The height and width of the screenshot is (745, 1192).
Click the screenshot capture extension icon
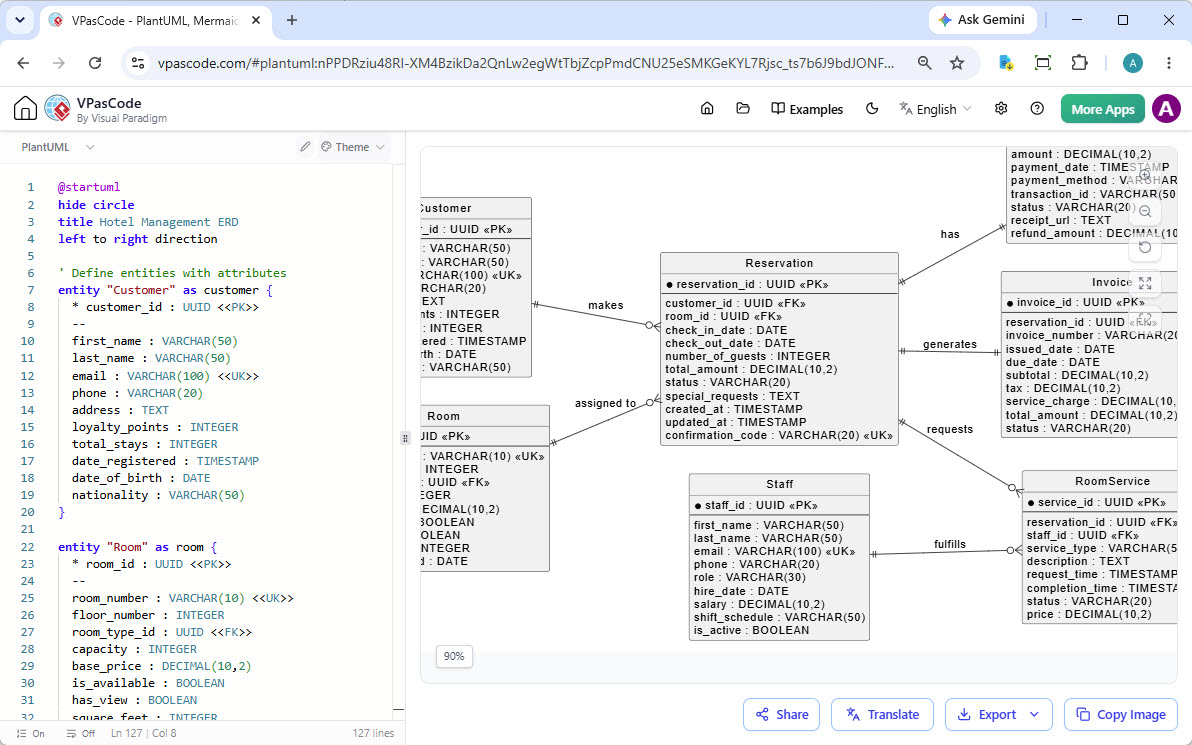pos(1043,63)
